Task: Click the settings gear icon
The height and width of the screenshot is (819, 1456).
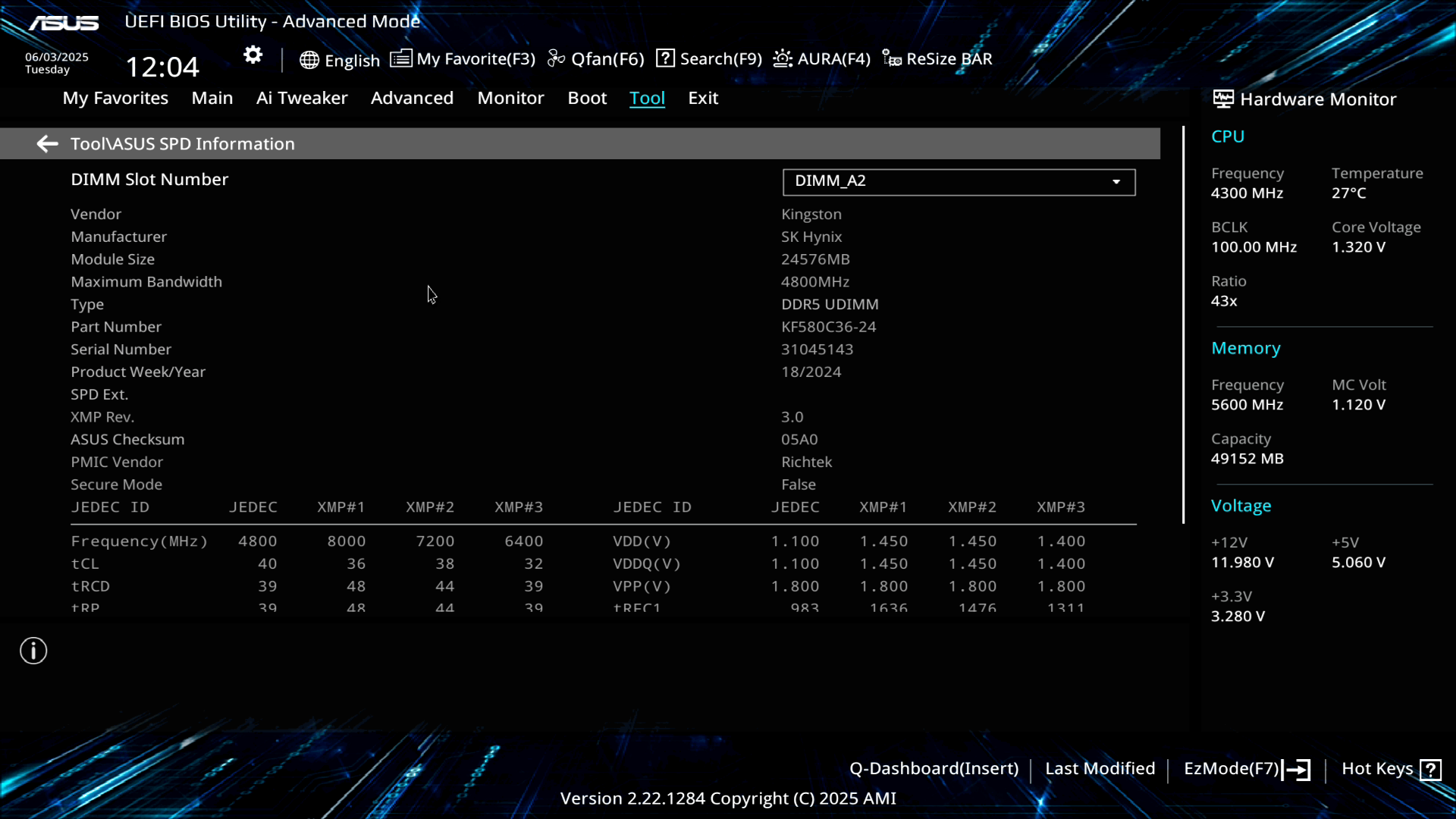Action: pyautogui.click(x=253, y=55)
